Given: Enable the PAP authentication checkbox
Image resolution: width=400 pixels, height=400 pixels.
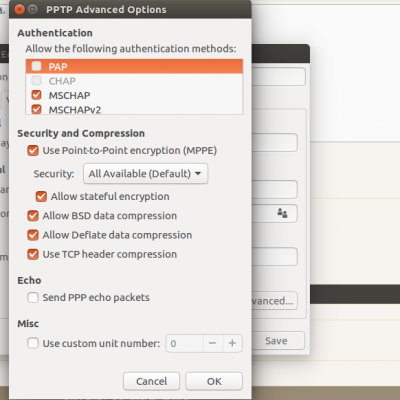Looking at the screenshot, I should [36, 66].
